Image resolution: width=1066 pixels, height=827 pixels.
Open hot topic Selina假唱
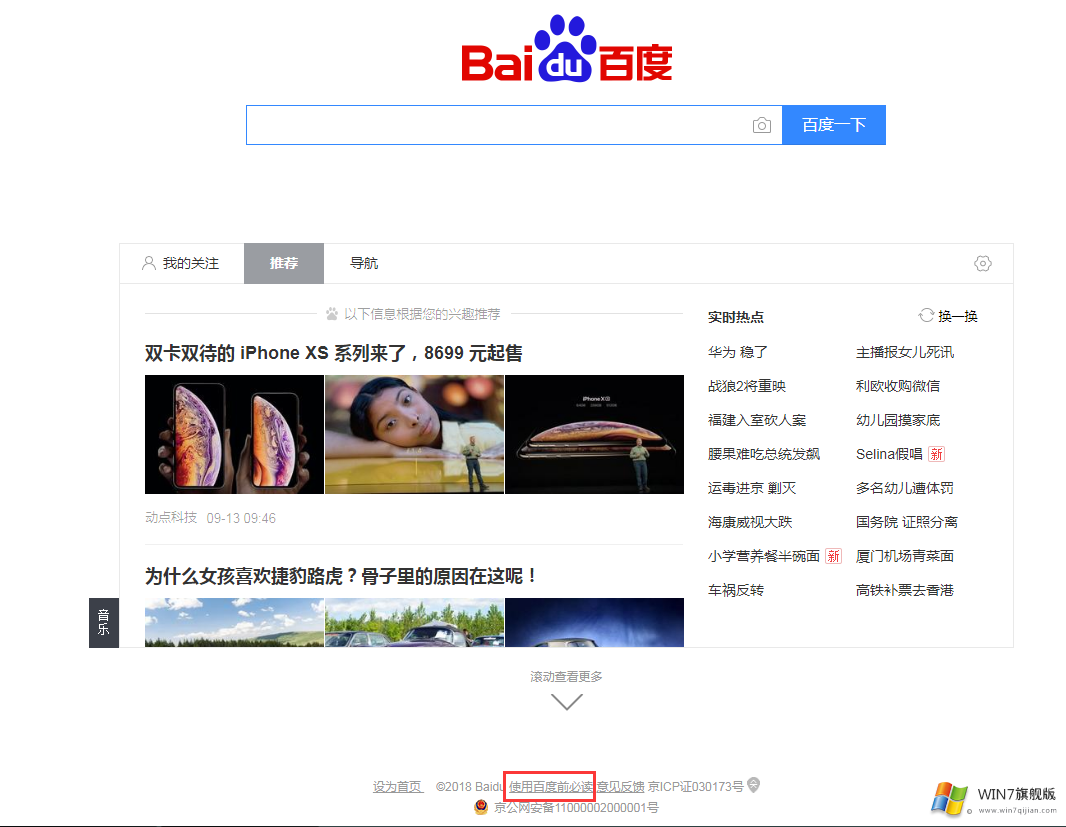(x=889, y=454)
